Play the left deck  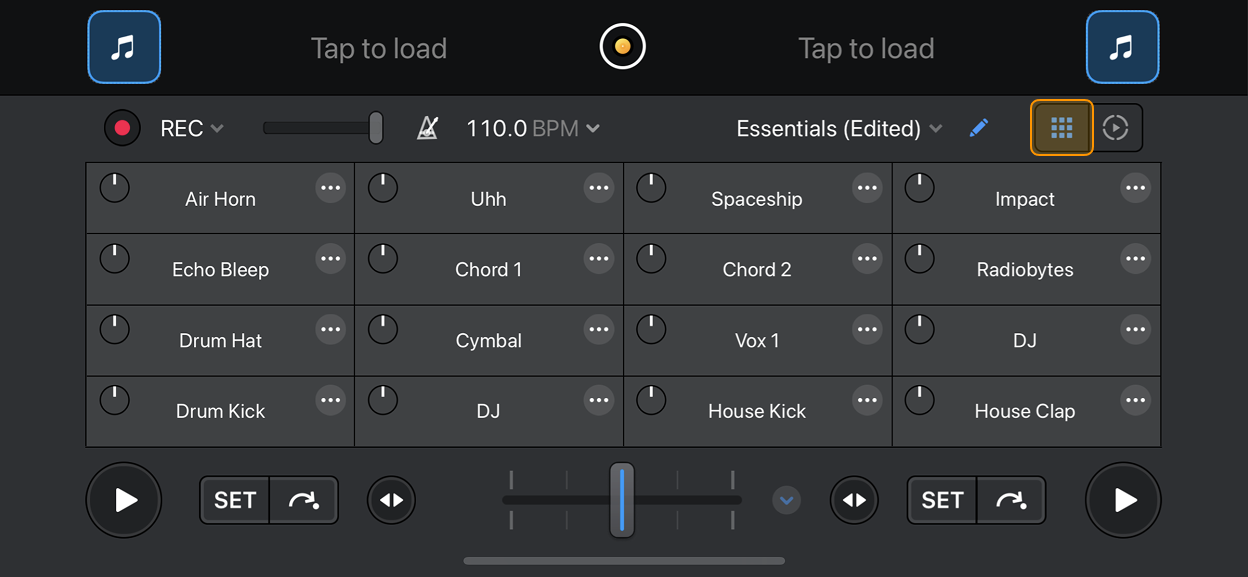point(124,500)
